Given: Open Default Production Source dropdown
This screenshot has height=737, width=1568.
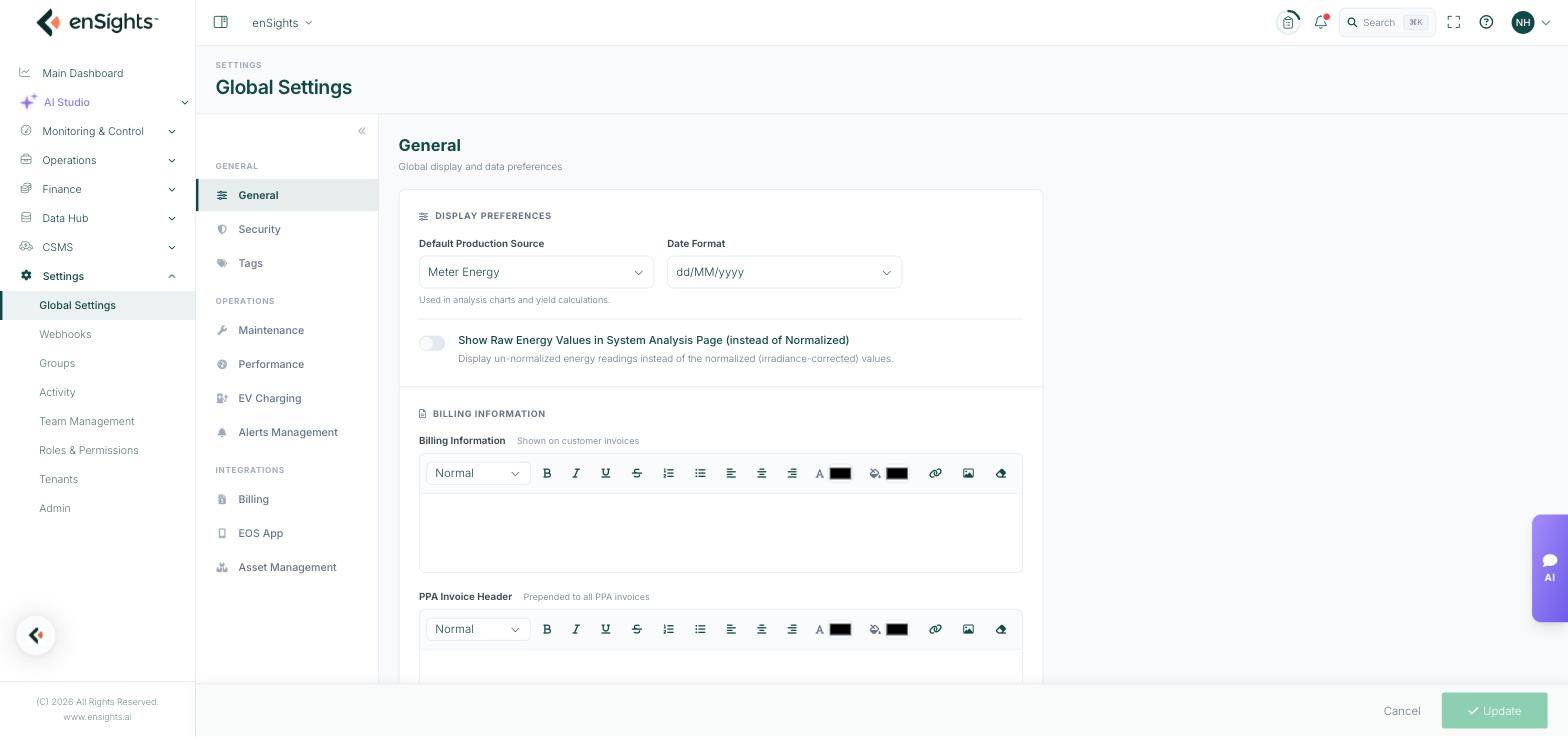Looking at the screenshot, I should 536,272.
